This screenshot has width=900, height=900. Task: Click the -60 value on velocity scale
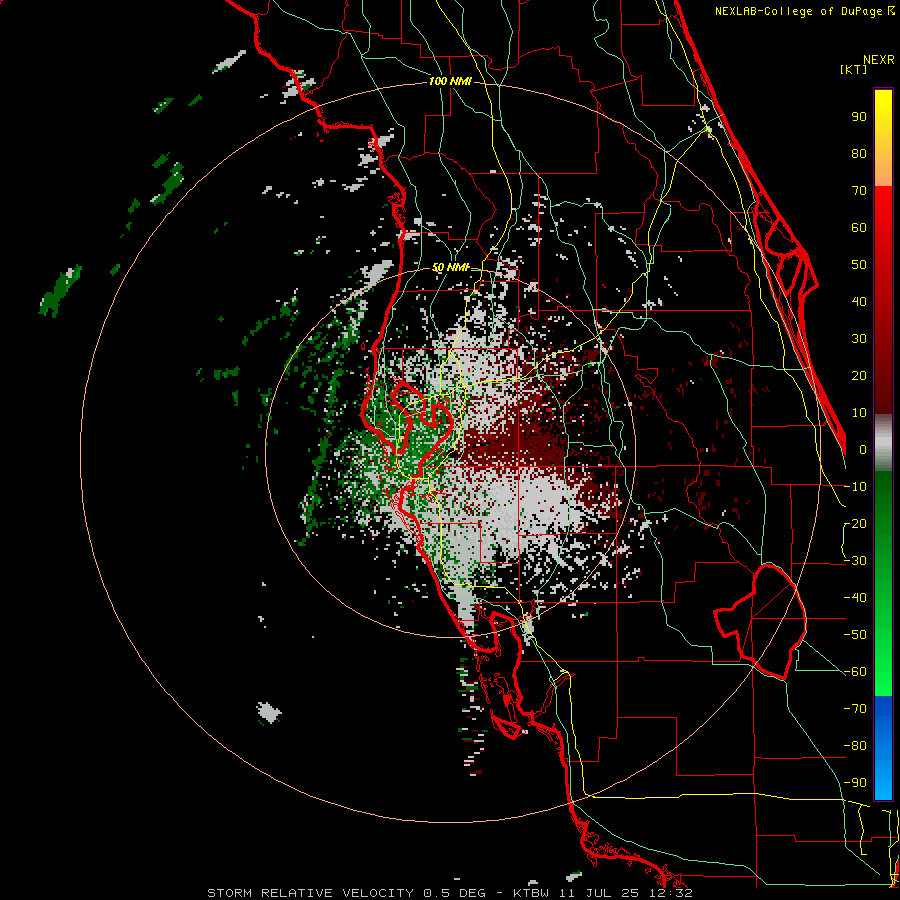tap(855, 672)
